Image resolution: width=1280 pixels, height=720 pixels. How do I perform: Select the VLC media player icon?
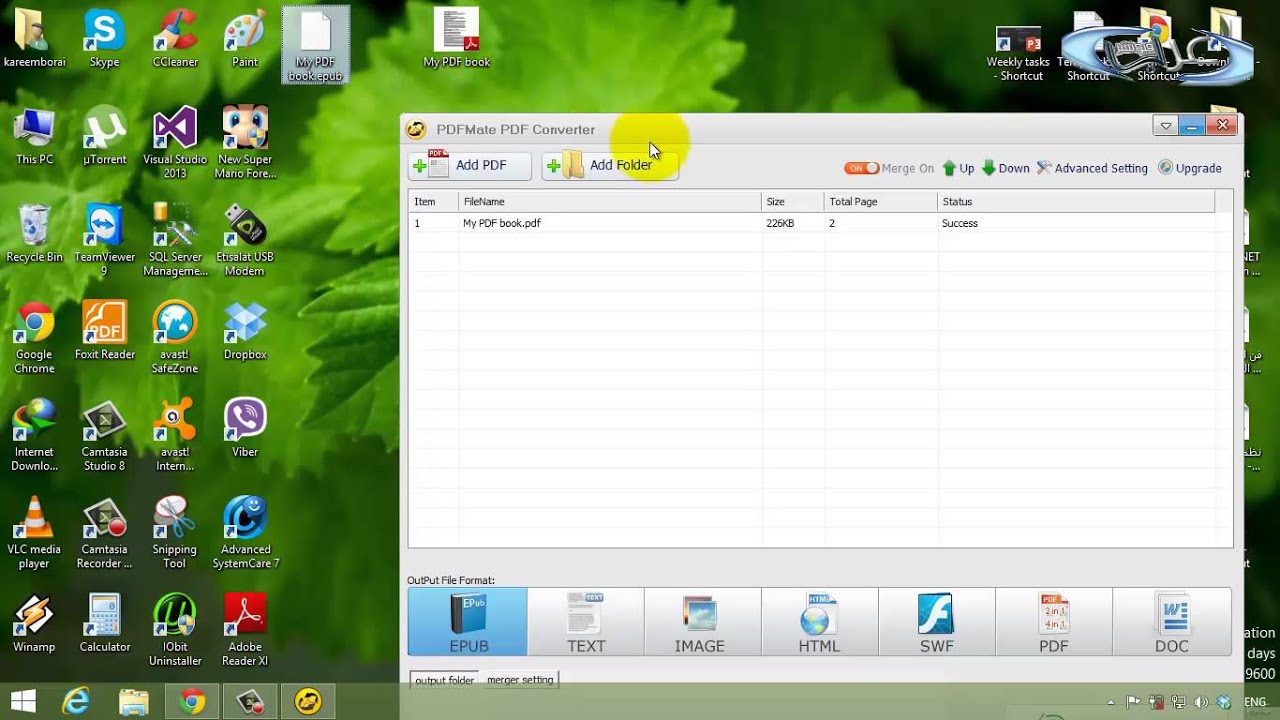point(34,533)
